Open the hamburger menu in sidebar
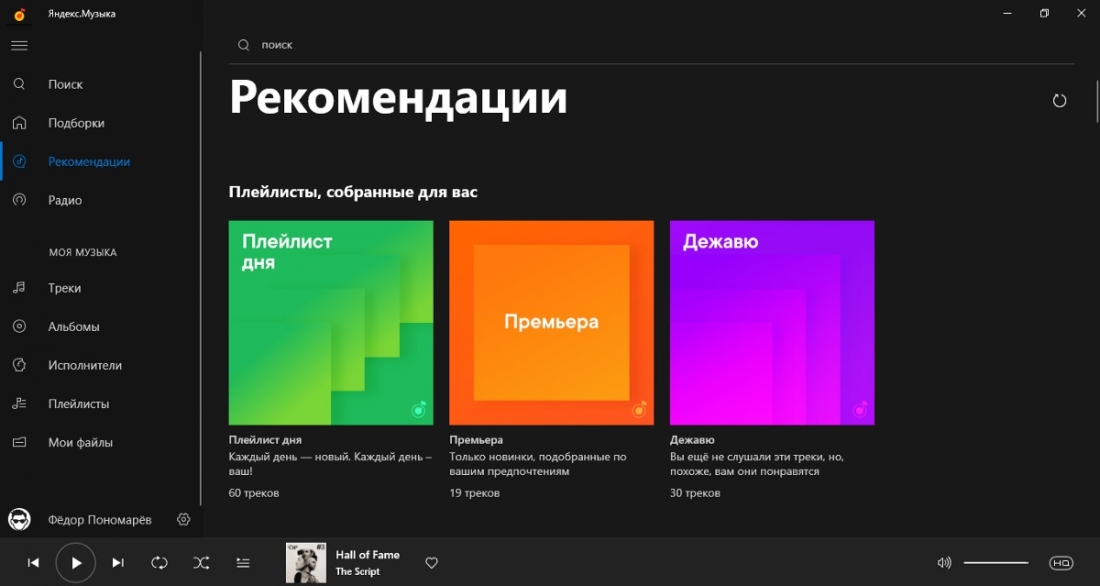The height and width of the screenshot is (586, 1100). click(x=19, y=45)
